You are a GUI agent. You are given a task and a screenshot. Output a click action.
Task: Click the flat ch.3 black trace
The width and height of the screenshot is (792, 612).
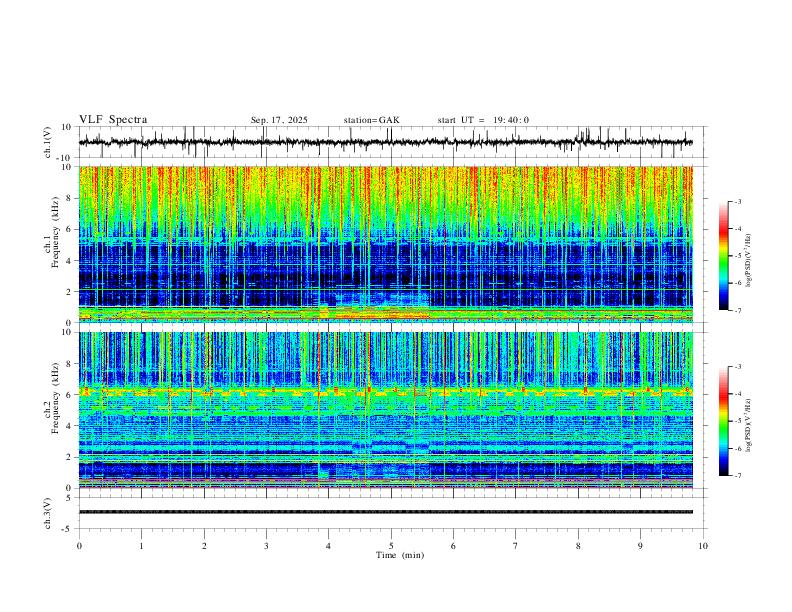click(386, 512)
